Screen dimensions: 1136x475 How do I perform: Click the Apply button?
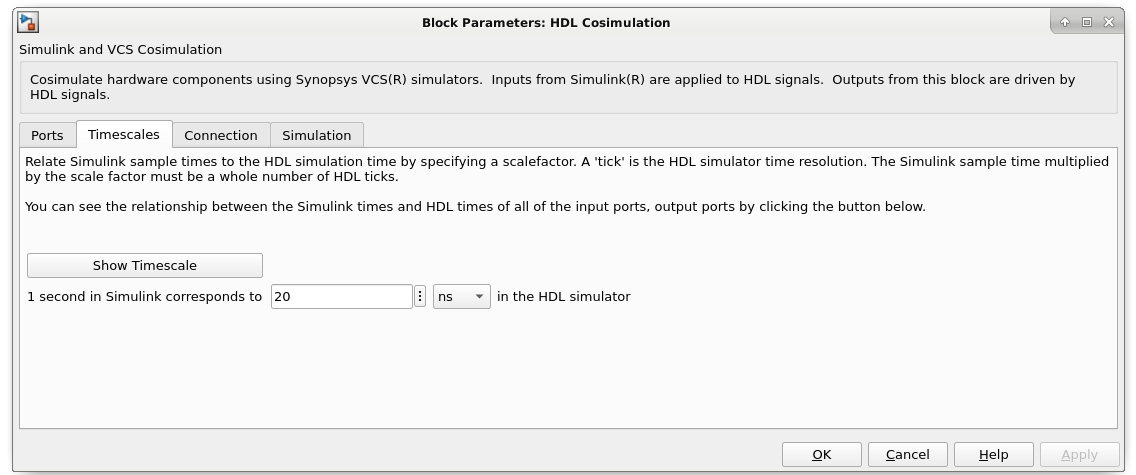point(1079,455)
